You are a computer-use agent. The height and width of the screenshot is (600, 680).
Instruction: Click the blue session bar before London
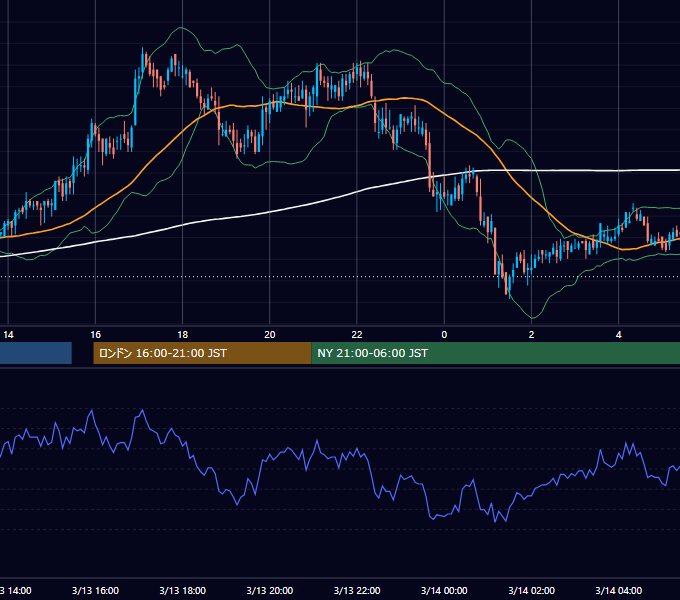(x=36, y=353)
